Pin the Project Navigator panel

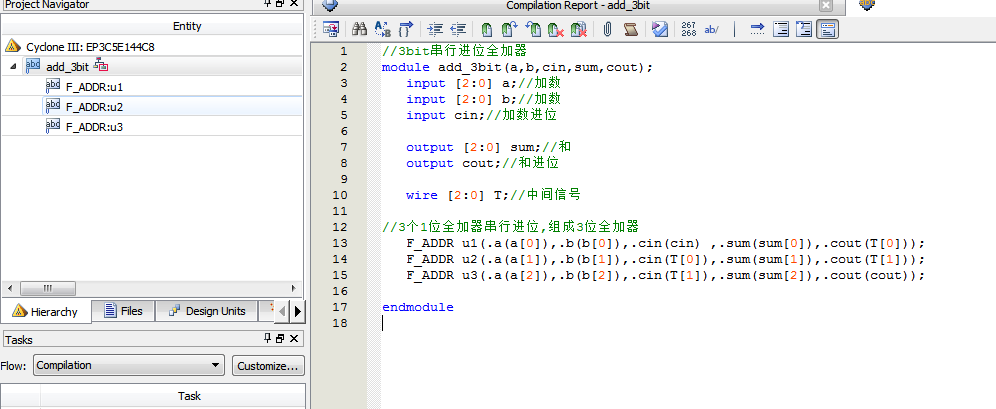click(267, 5)
